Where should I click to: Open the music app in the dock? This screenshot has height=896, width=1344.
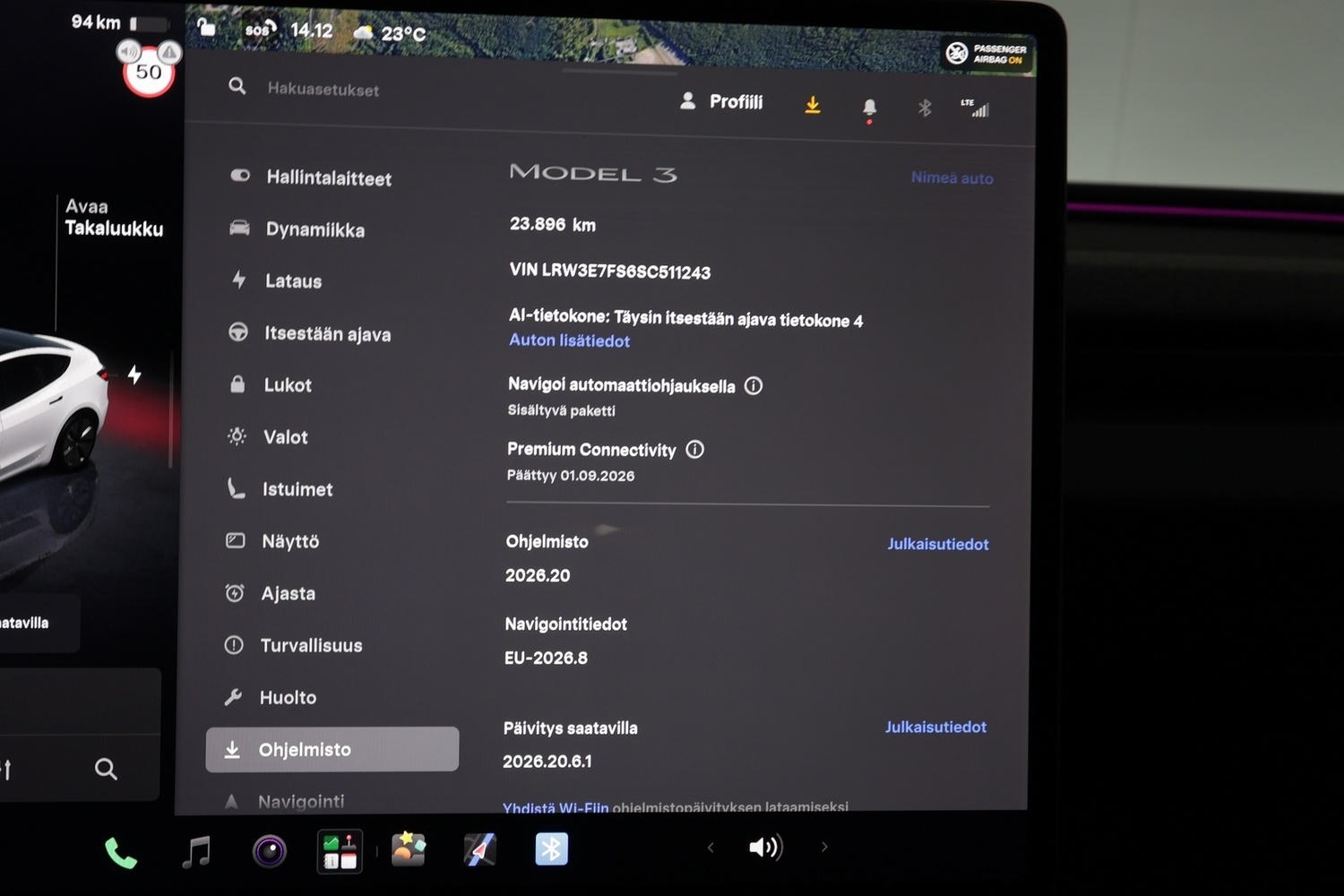pos(196,851)
